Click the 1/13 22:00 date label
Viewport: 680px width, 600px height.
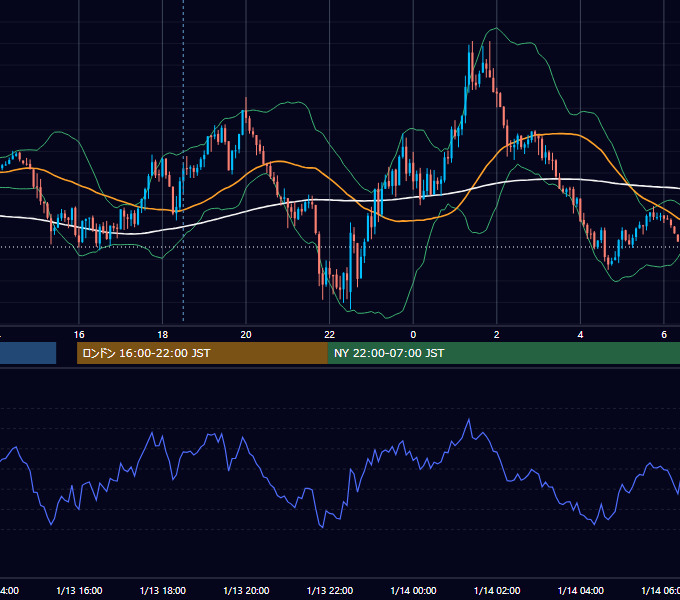coord(330,590)
